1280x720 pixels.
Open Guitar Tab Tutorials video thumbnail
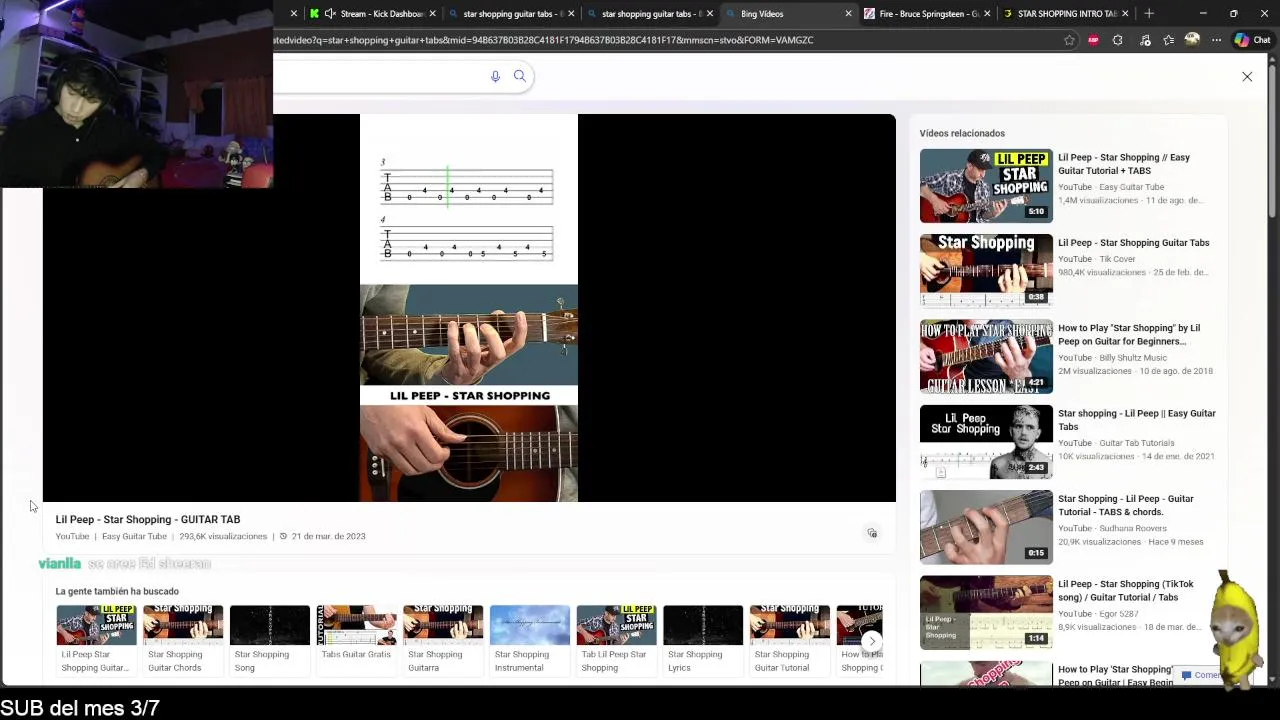click(x=986, y=442)
